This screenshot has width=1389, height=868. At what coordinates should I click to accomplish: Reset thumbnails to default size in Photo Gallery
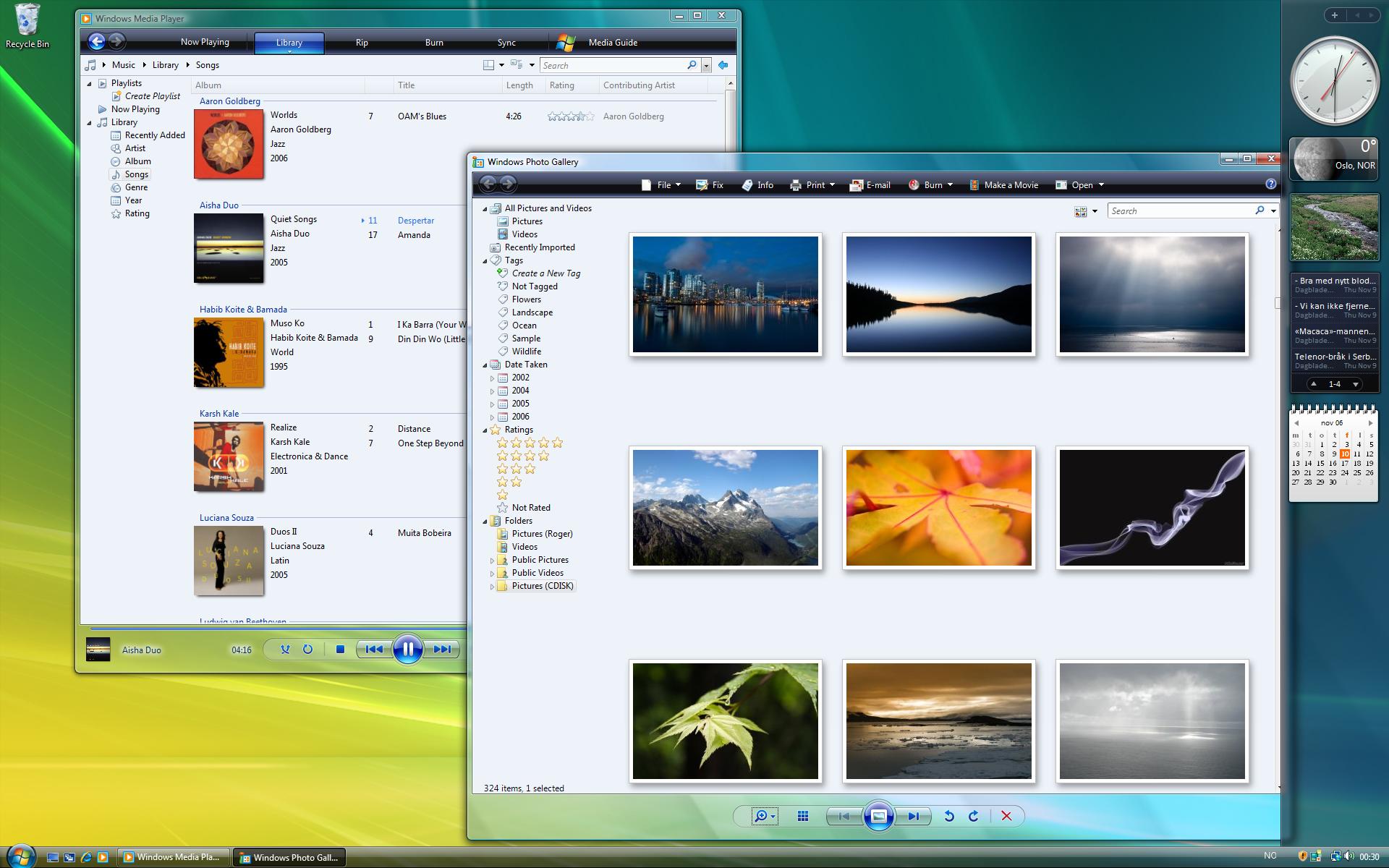tap(803, 817)
